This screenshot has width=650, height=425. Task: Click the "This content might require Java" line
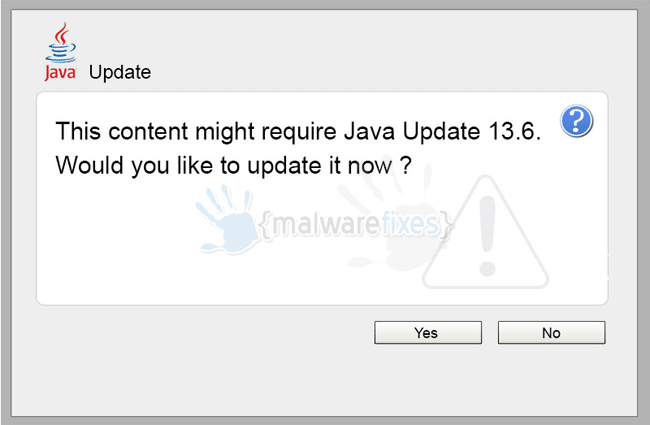227,132
